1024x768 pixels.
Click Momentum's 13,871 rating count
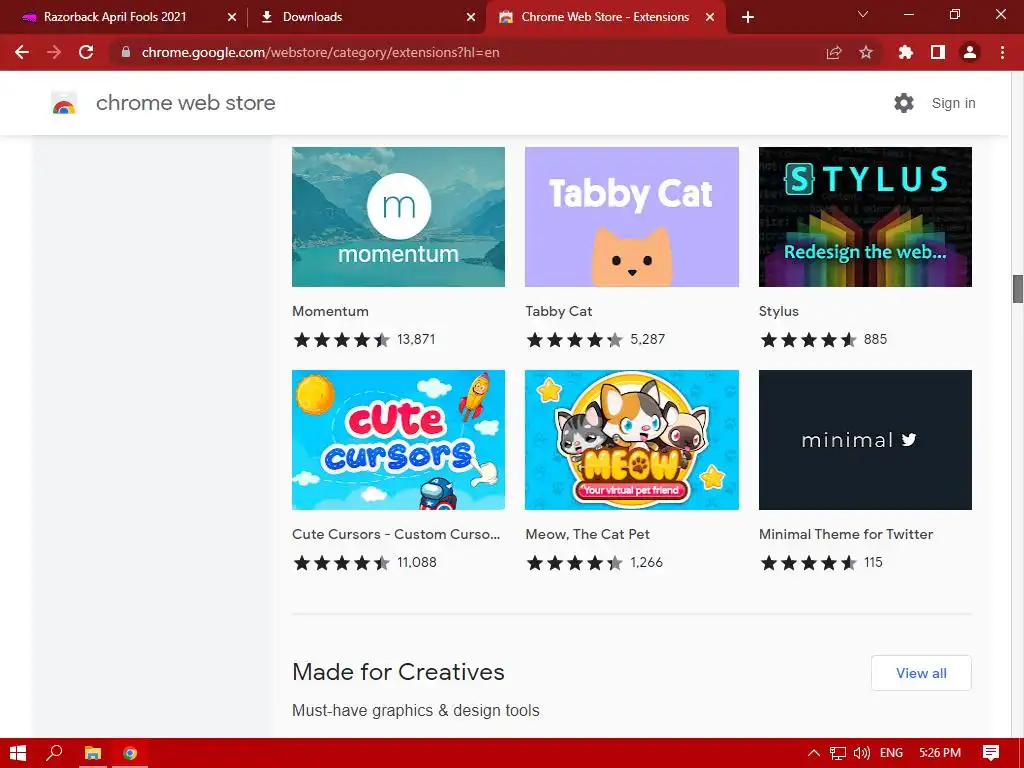click(416, 340)
